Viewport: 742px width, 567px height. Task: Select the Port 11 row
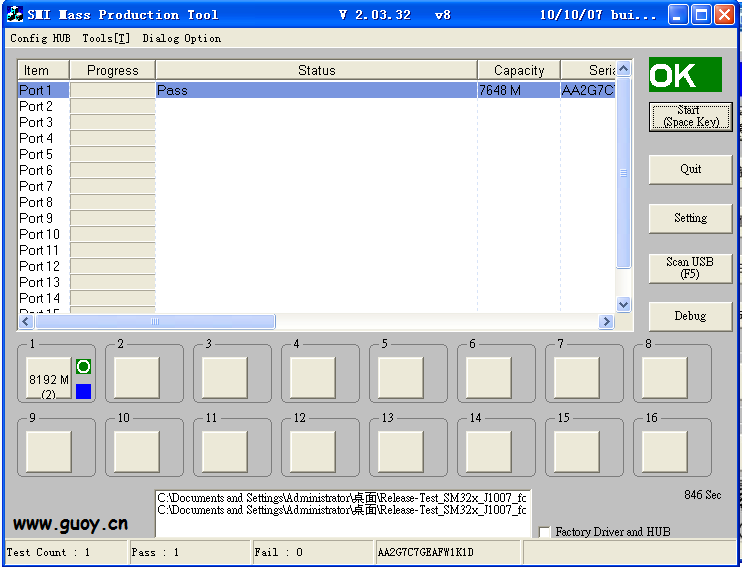(x=316, y=250)
